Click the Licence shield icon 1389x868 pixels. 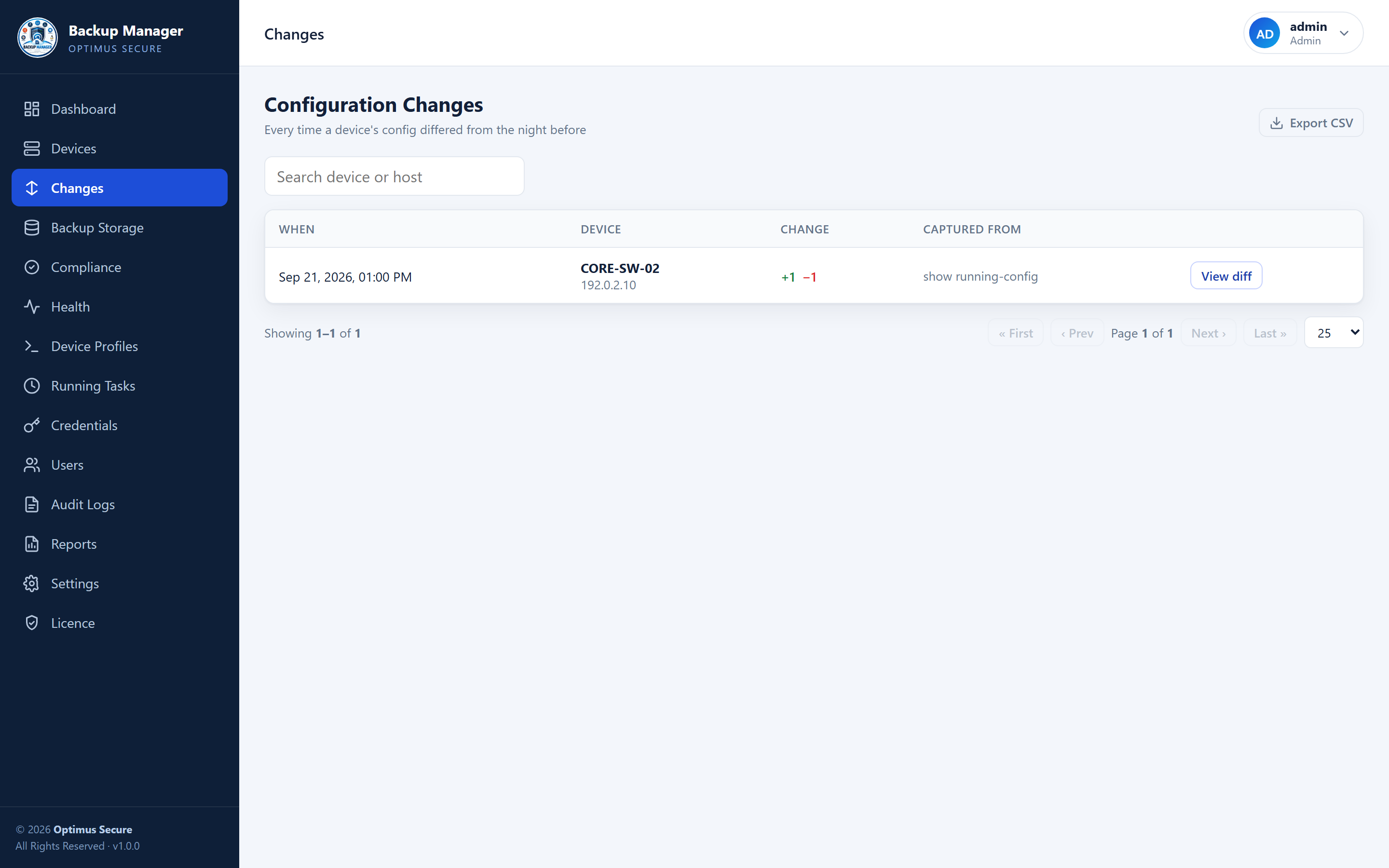[x=31, y=624]
